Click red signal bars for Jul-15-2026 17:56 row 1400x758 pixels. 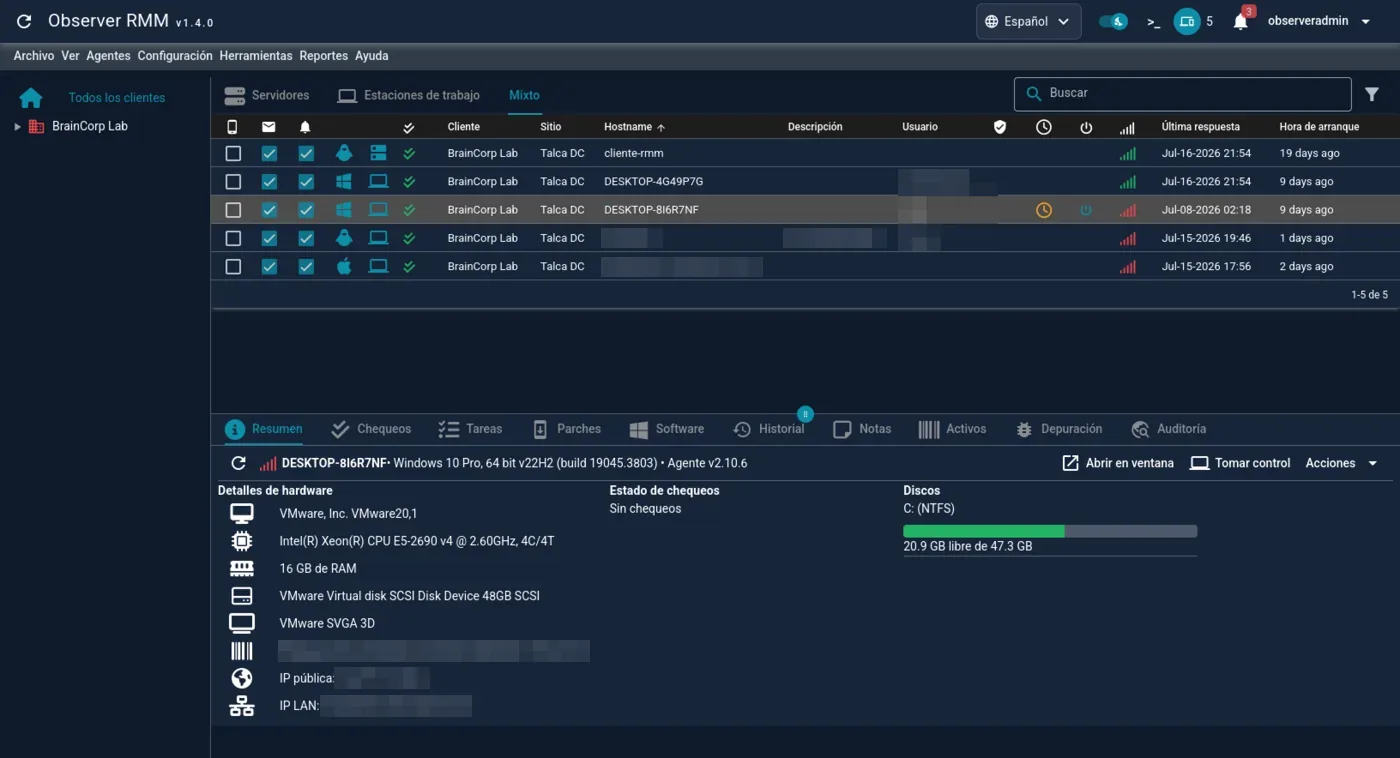[x=1128, y=267]
